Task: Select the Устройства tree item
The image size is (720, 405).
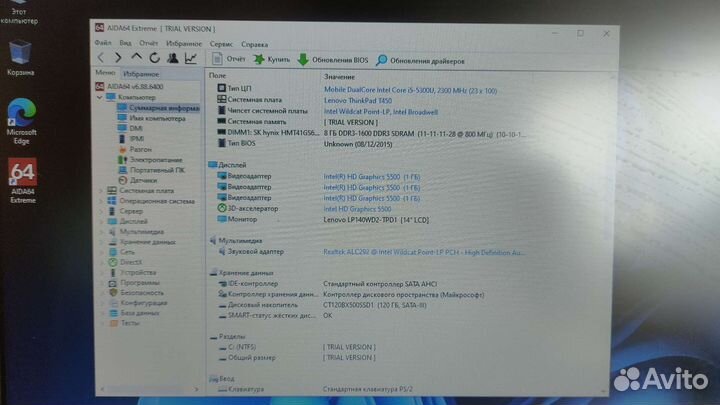Action: pyautogui.click(x=132, y=272)
